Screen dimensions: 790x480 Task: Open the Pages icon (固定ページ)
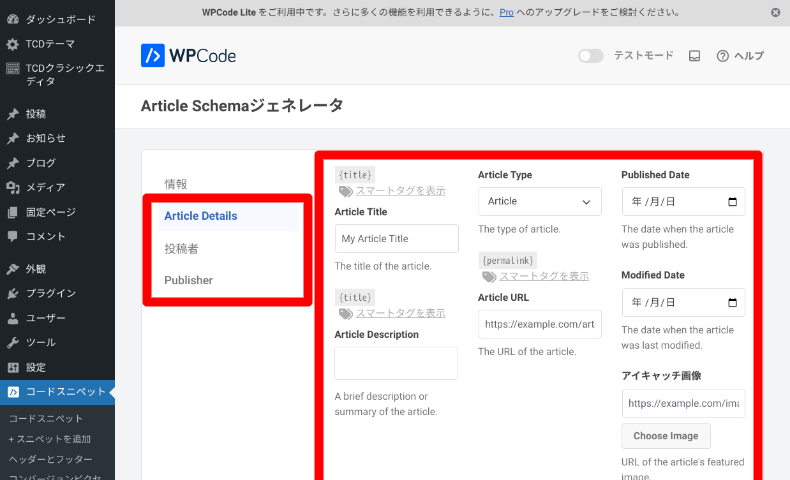coord(13,212)
